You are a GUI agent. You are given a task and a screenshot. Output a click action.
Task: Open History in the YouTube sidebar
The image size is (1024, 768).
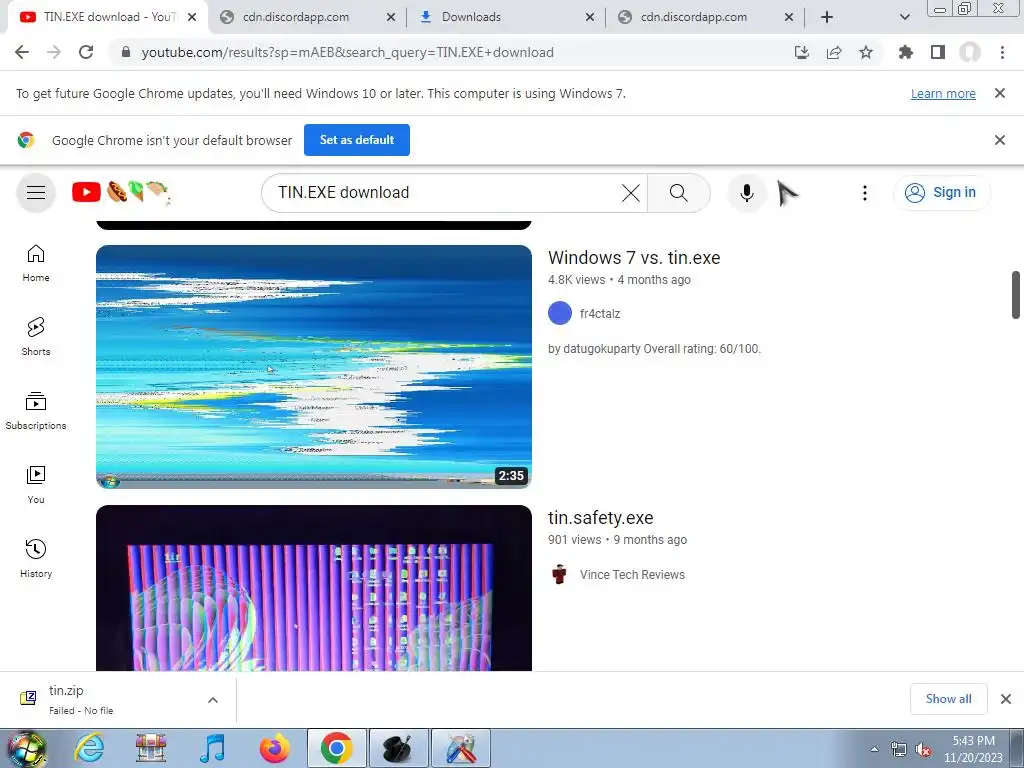[x=36, y=558]
